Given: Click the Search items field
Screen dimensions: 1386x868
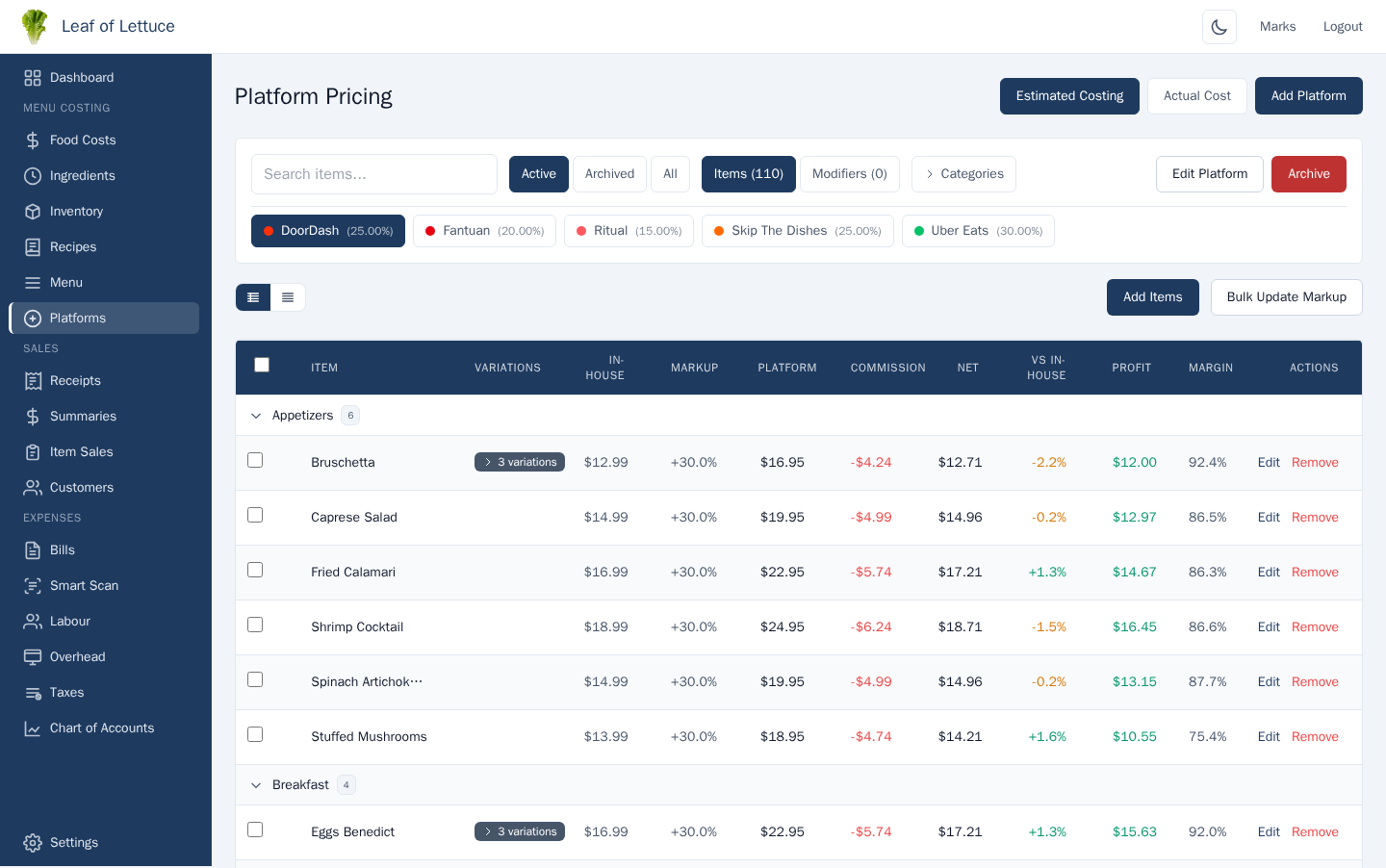Looking at the screenshot, I should (x=374, y=174).
